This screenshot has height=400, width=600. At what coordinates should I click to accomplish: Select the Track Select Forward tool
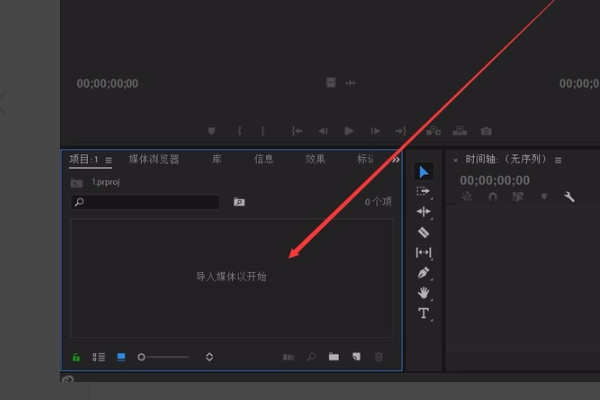point(423,191)
